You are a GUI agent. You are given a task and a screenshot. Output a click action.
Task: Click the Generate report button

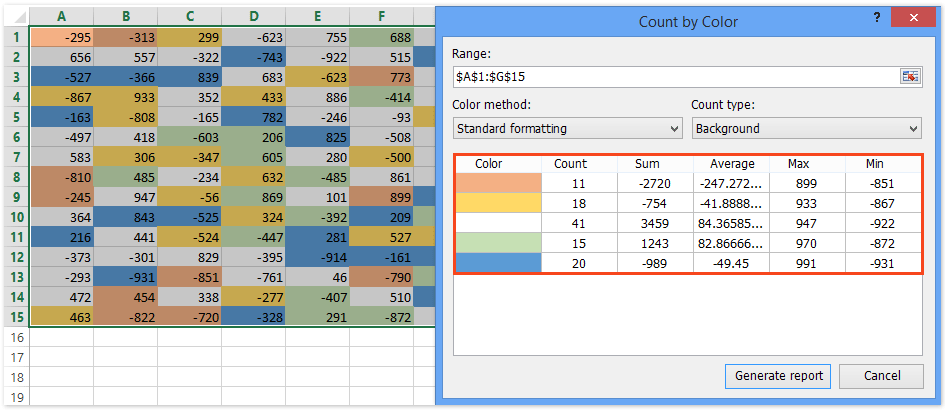tap(778, 376)
